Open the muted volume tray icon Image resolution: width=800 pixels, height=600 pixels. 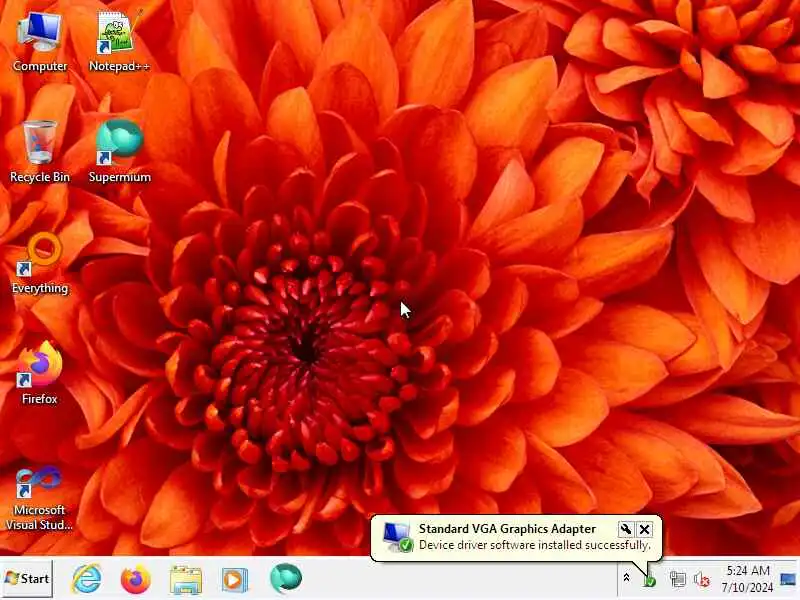[x=702, y=579]
